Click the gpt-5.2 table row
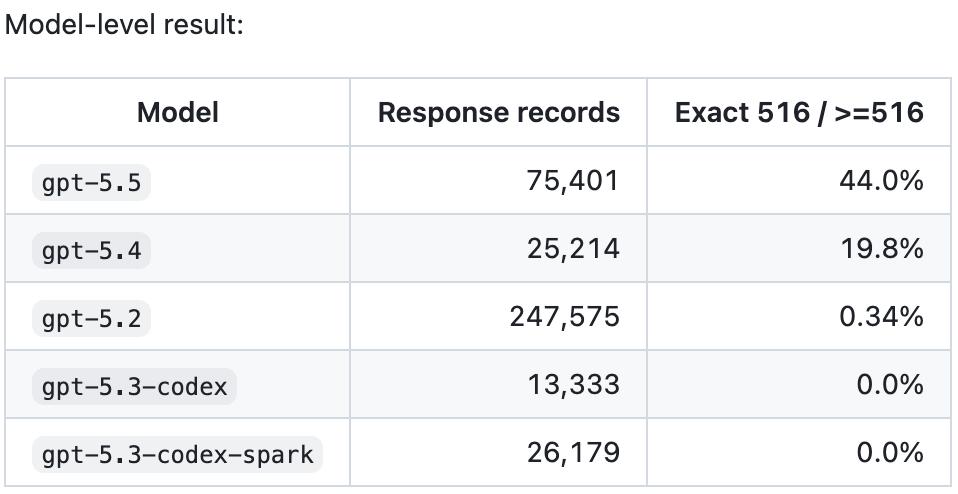The width and height of the screenshot is (958, 494). click(x=478, y=316)
